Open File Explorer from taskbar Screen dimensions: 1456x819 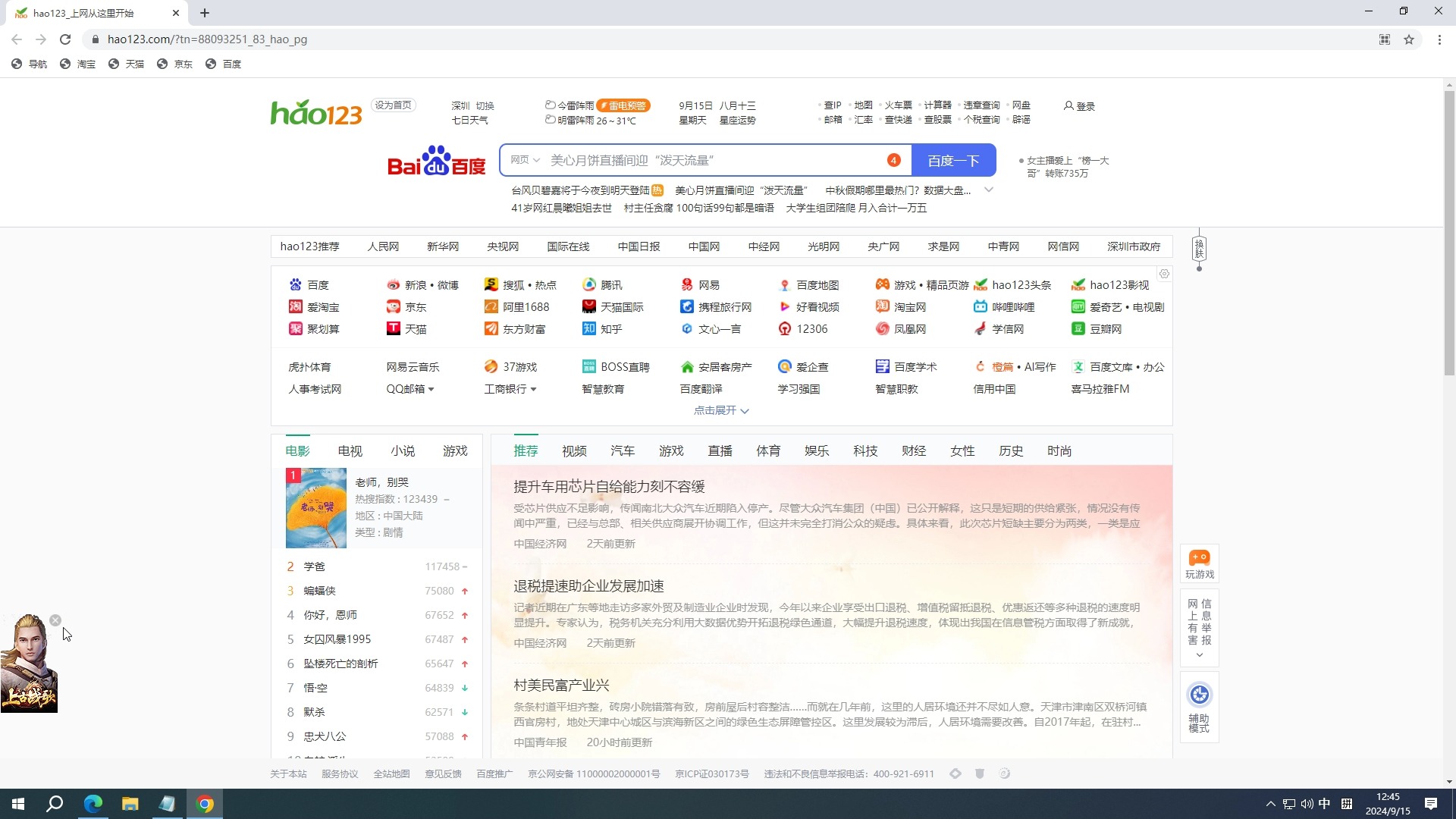(x=130, y=804)
